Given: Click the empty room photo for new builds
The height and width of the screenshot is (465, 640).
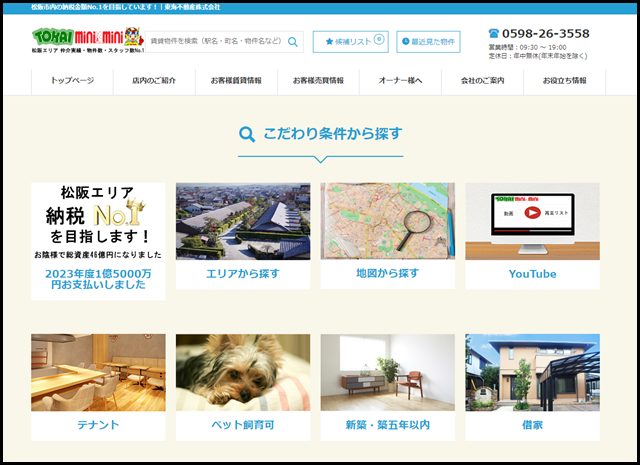Looking at the screenshot, I should point(387,372).
